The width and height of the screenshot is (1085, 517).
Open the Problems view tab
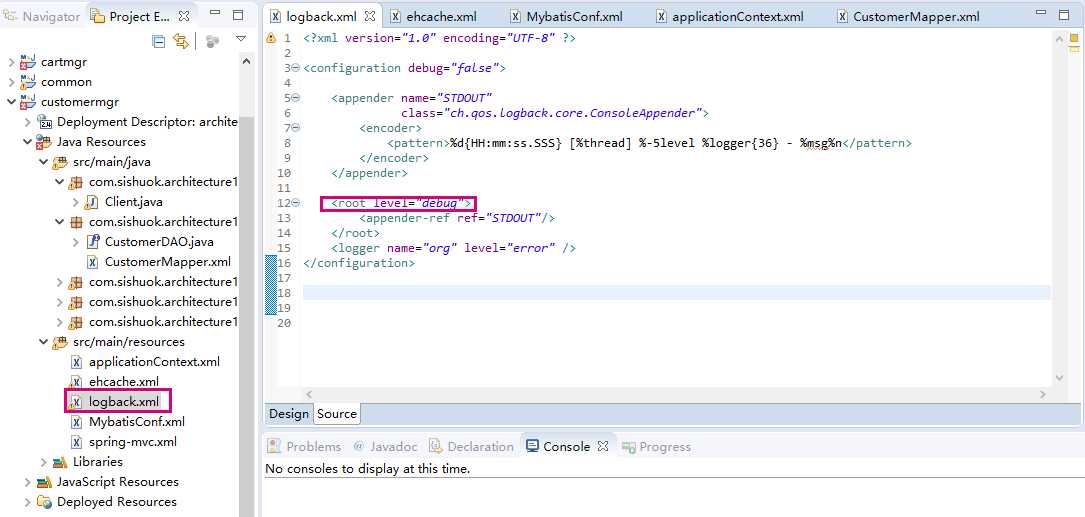point(304,447)
